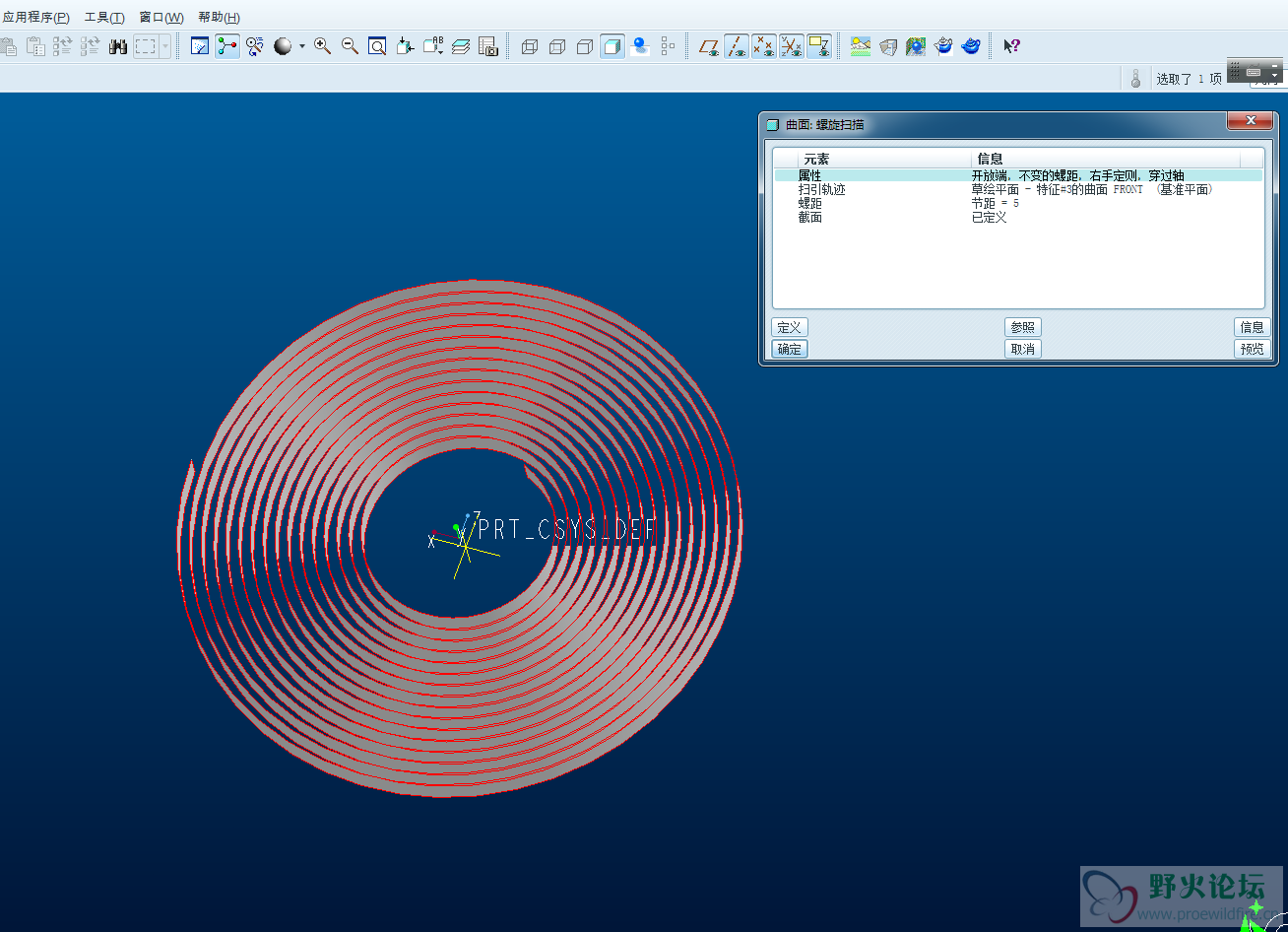Click the 确定 button in dialog
The image size is (1288, 932).
click(790, 349)
